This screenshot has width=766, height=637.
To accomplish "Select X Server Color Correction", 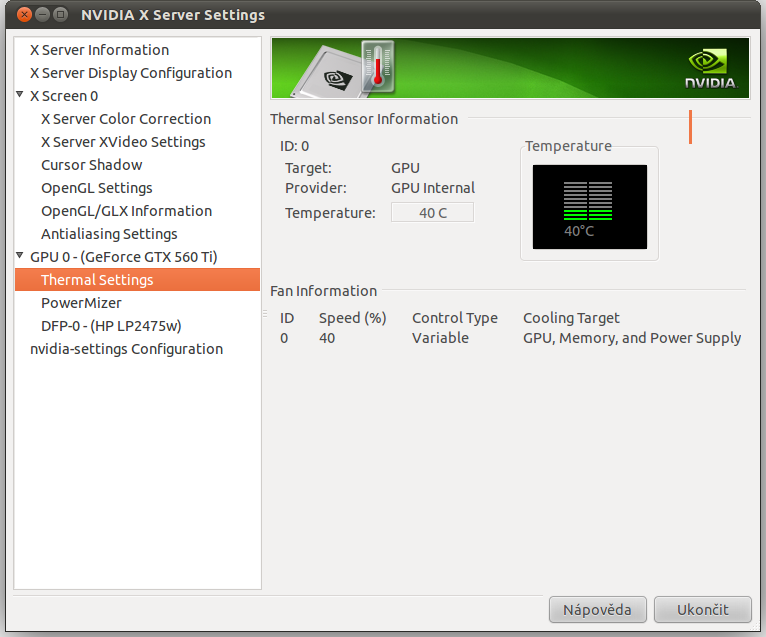I will click(x=125, y=119).
